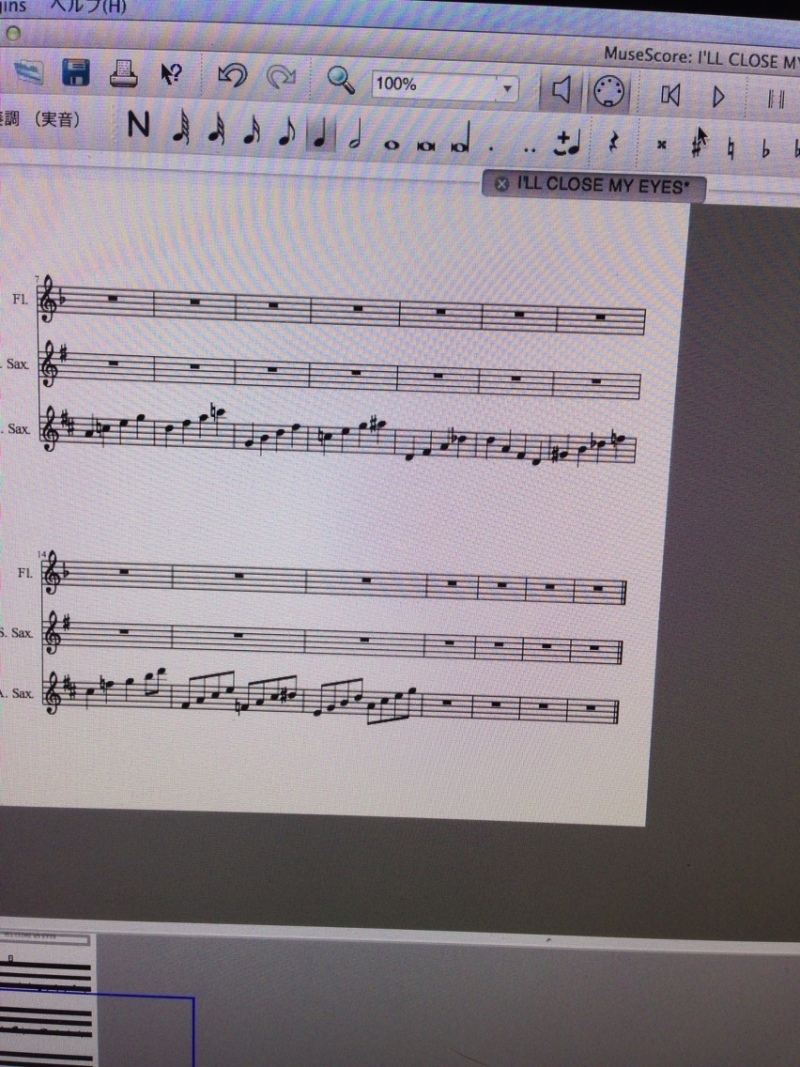Click the magnifying glass zoom icon
The image size is (800, 1067).
pos(340,80)
